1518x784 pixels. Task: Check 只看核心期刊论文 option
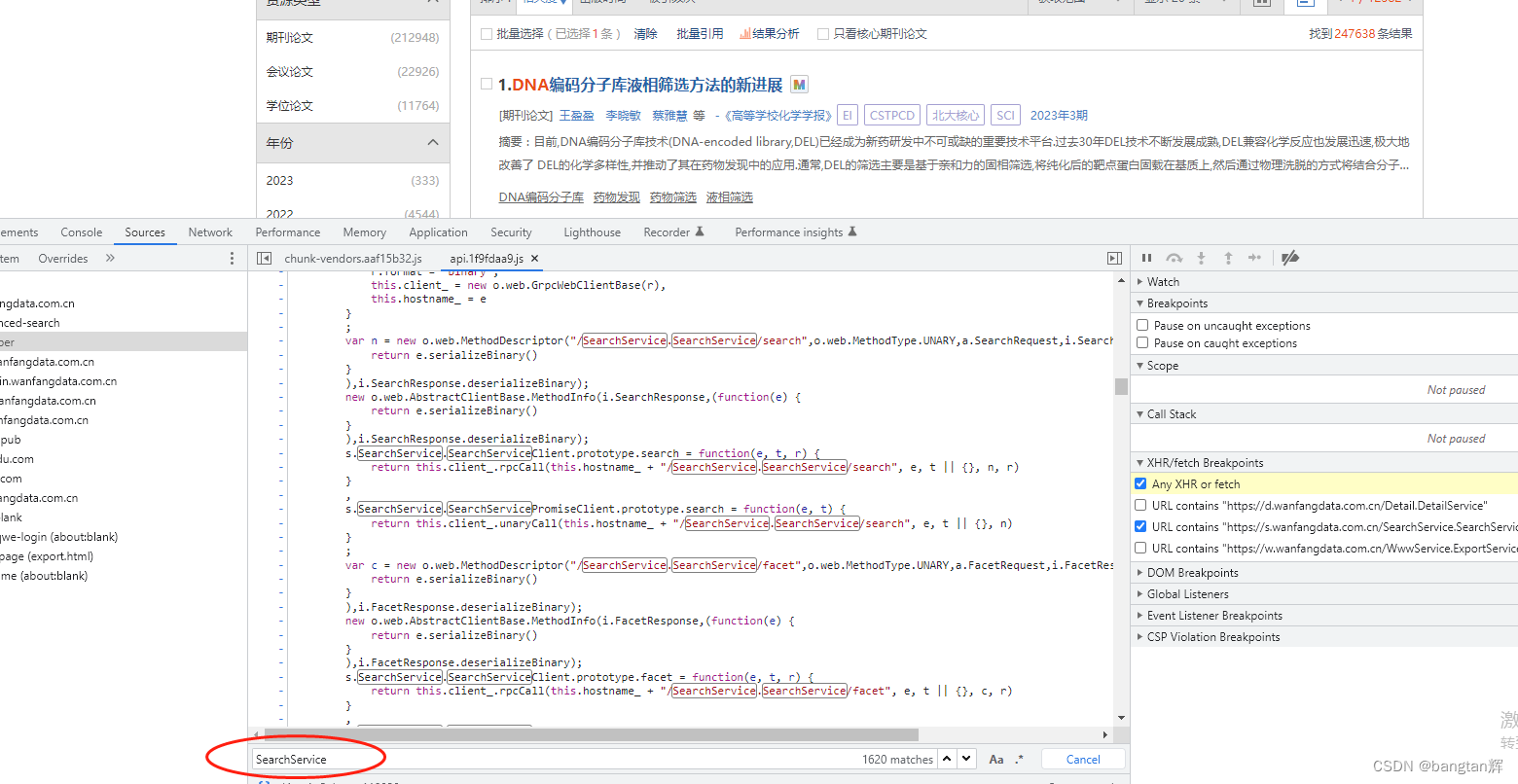pyautogui.click(x=823, y=34)
